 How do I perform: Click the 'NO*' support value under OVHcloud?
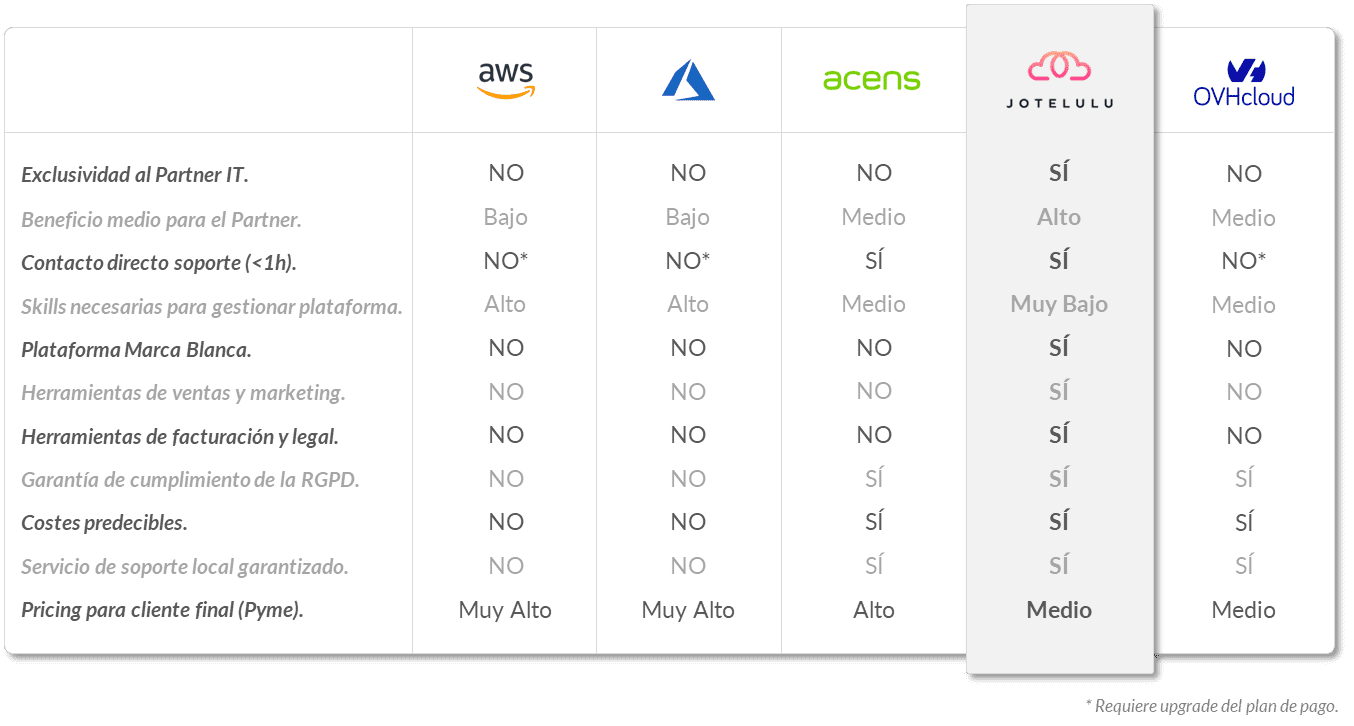[x=1244, y=261]
